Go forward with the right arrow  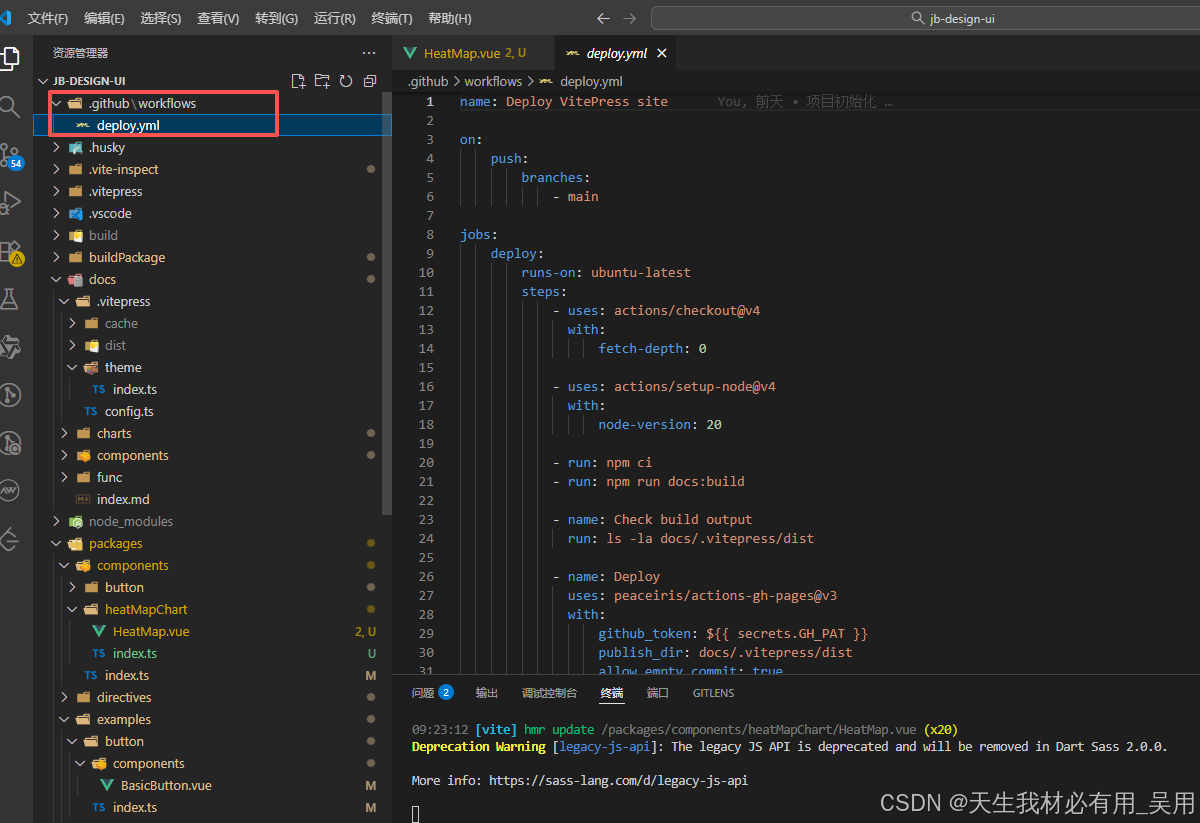pyautogui.click(x=629, y=18)
